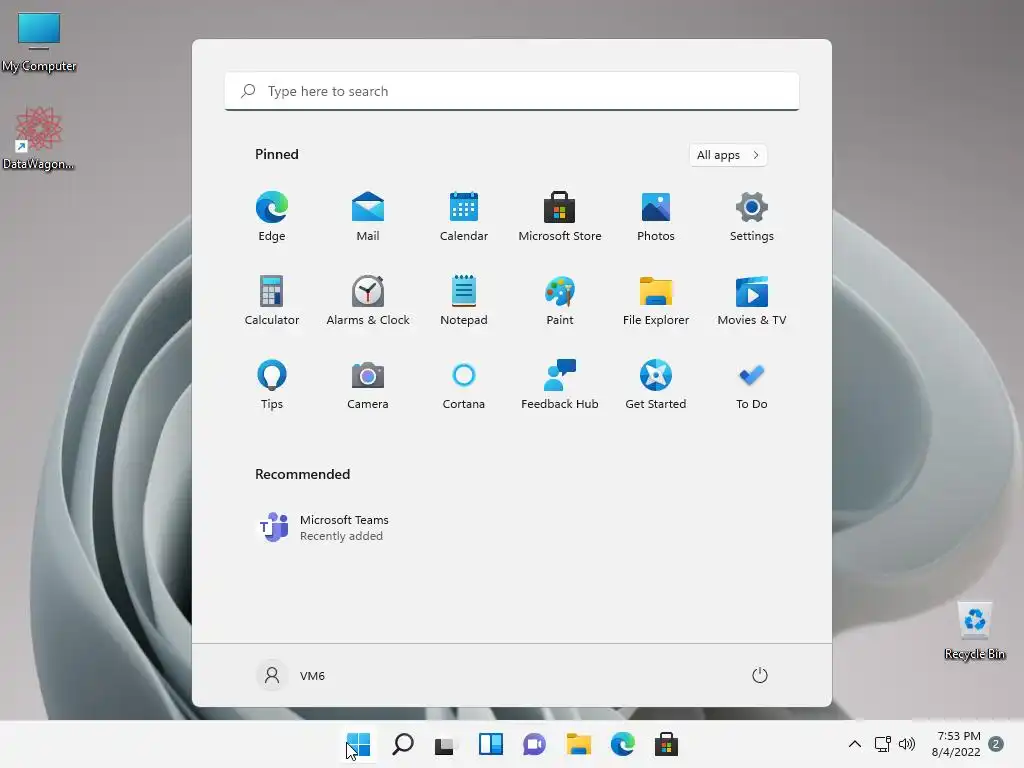Open Task View on the taskbar
This screenshot has width=1024, height=768.
point(445,744)
